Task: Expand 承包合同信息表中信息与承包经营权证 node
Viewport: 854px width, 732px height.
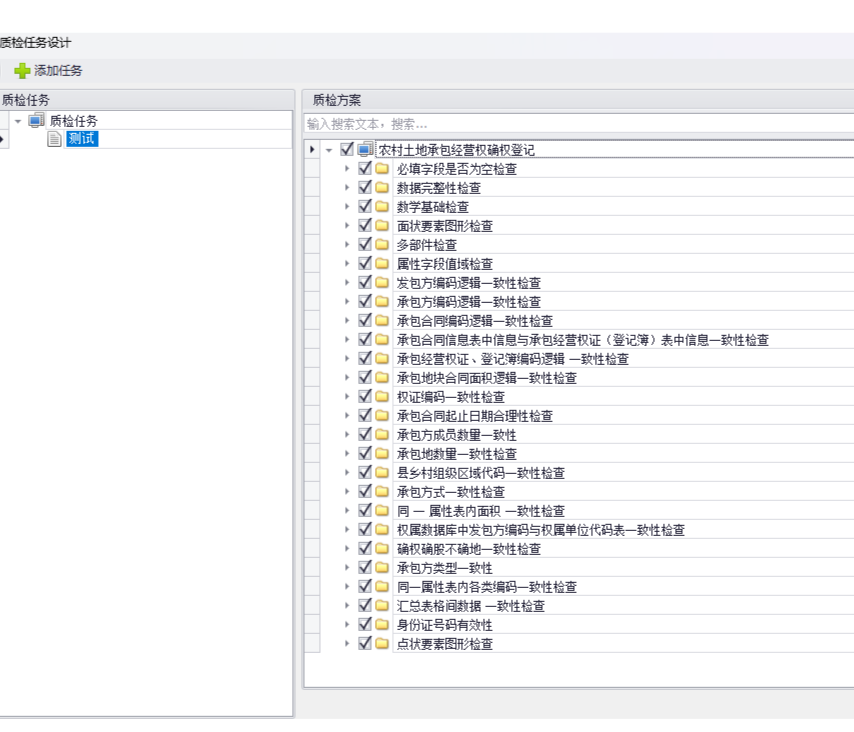Action: tap(347, 339)
